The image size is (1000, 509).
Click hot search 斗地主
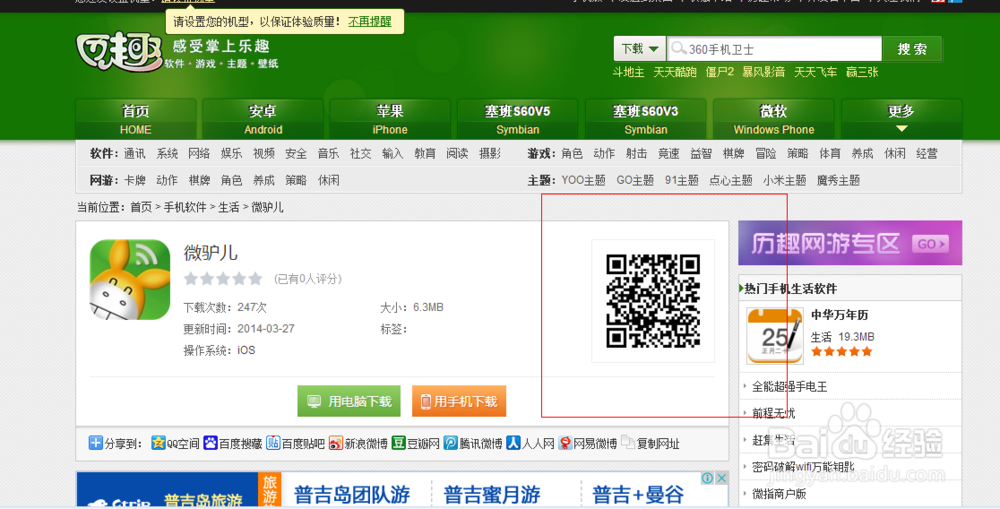pyautogui.click(x=628, y=72)
